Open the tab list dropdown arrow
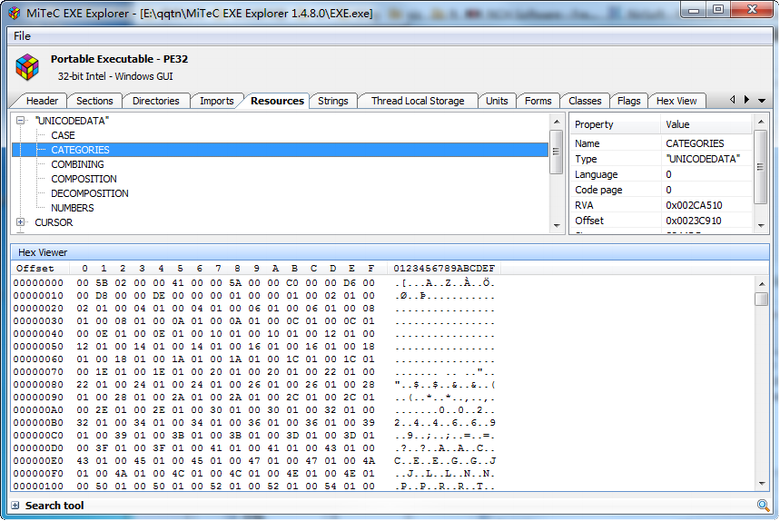This screenshot has height=521, width=780. tap(762, 100)
